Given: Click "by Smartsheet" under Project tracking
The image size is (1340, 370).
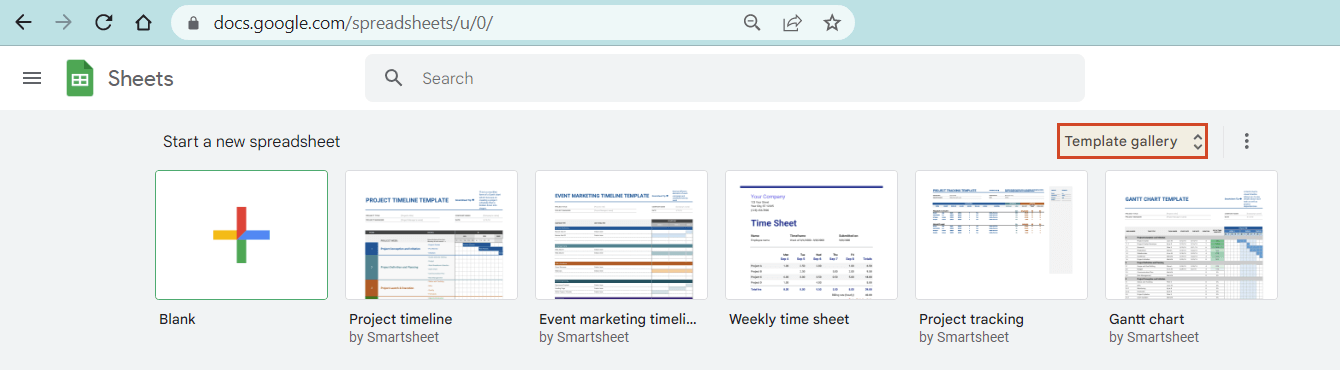Looking at the screenshot, I should [964, 337].
